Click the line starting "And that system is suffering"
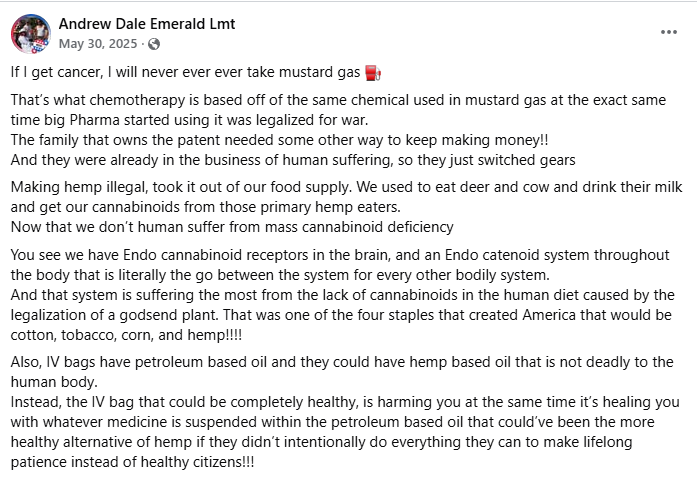 (x=340, y=294)
